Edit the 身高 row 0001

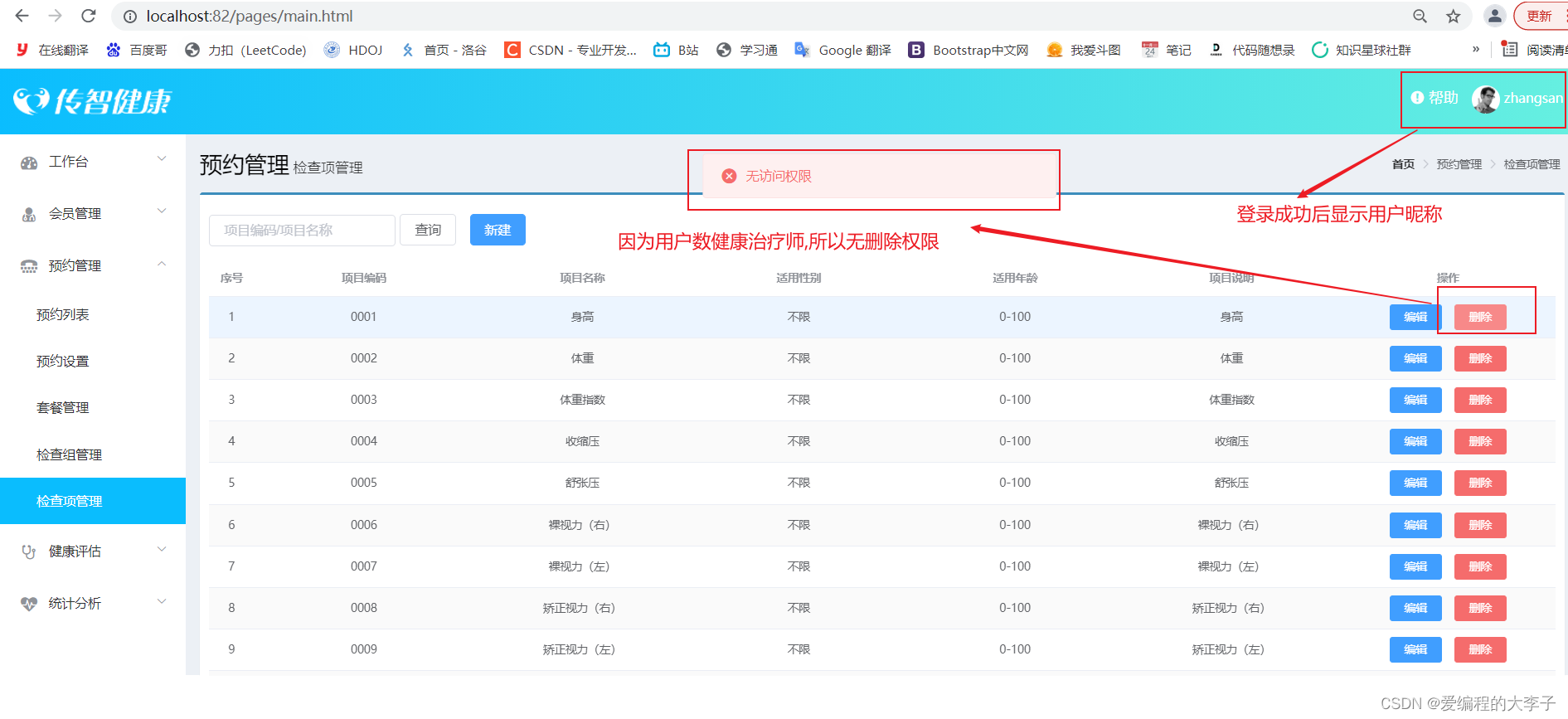click(x=1415, y=317)
